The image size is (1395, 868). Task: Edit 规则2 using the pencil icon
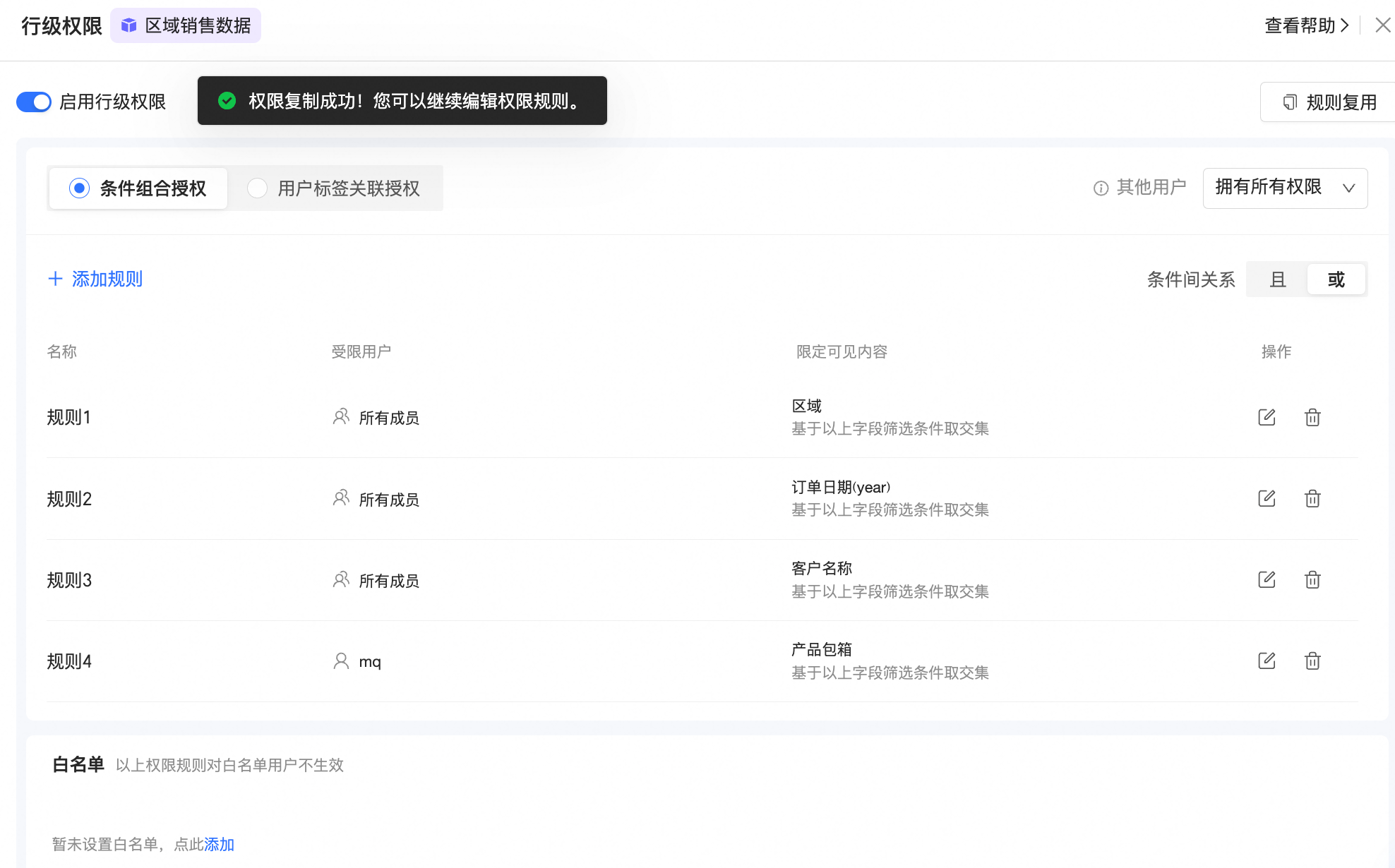point(1267,499)
